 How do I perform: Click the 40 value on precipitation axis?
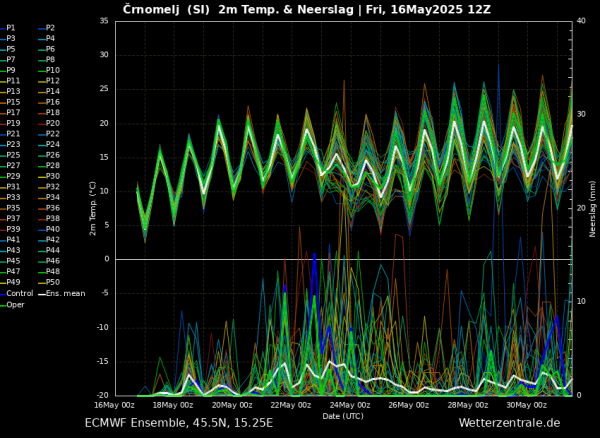click(x=581, y=21)
